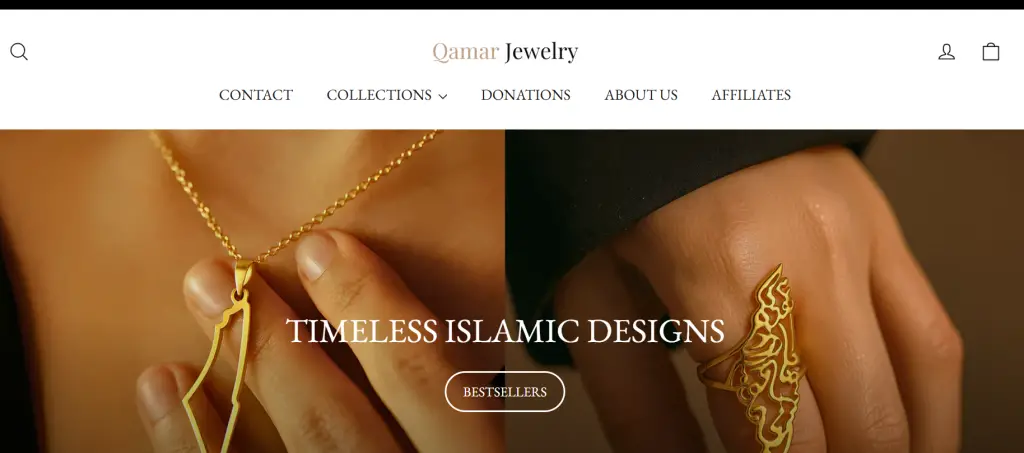Open the Donations page
Viewport: 1024px width, 453px height.
pyautogui.click(x=526, y=95)
